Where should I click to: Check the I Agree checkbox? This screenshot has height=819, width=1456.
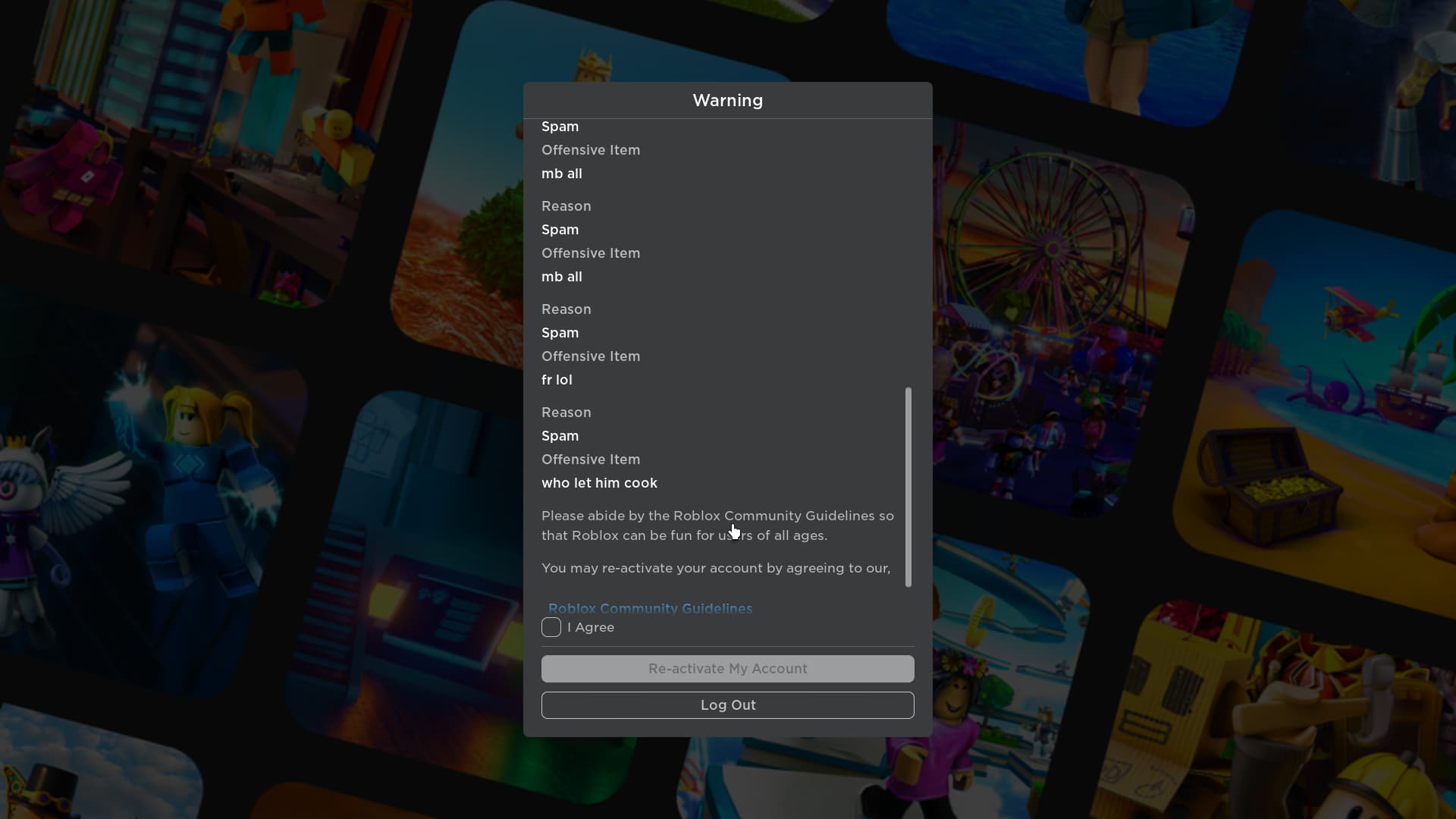(x=551, y=627)
